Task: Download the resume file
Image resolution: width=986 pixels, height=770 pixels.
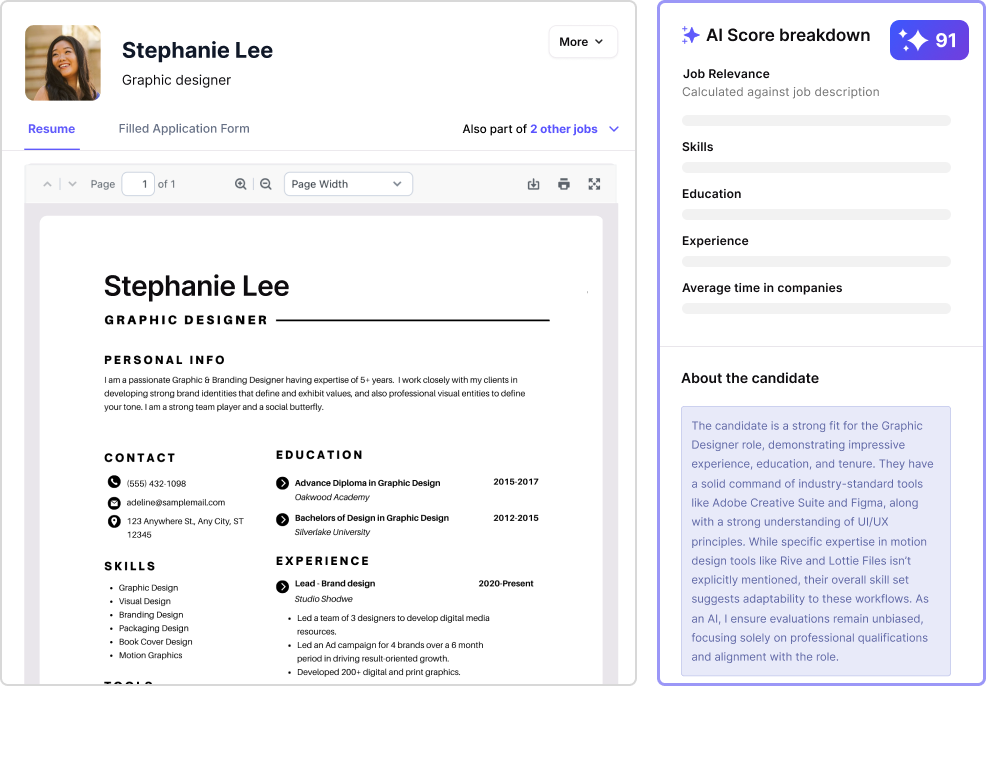Action: coord(534,184)
